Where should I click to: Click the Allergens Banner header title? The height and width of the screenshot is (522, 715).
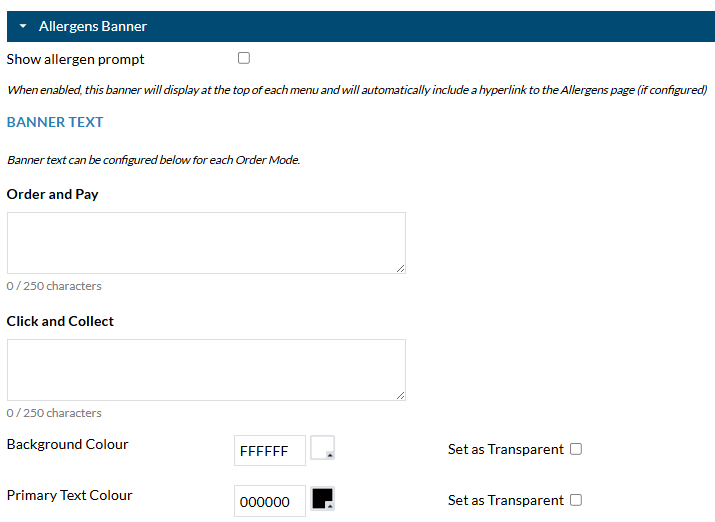coord(93,26)
